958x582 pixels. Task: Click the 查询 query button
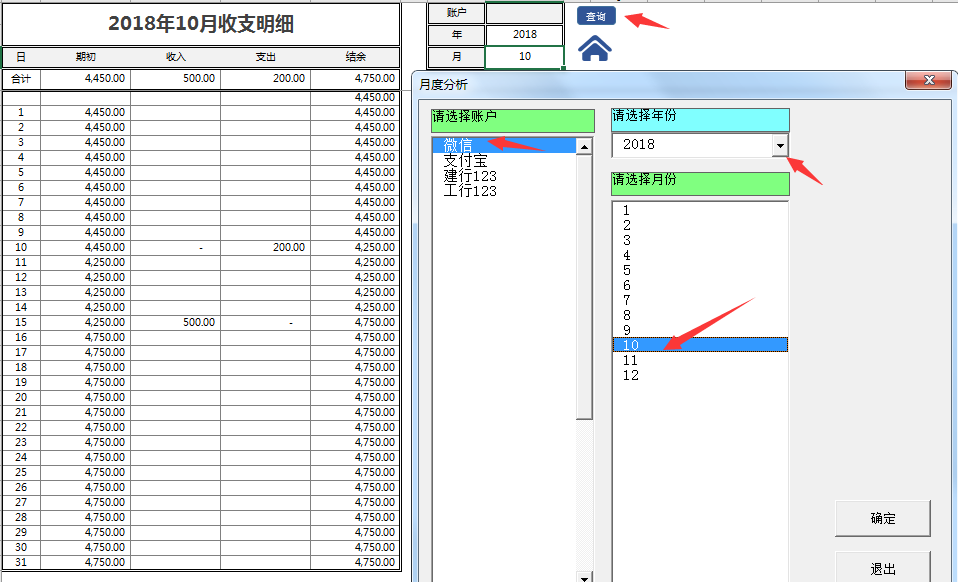point(596,16)
